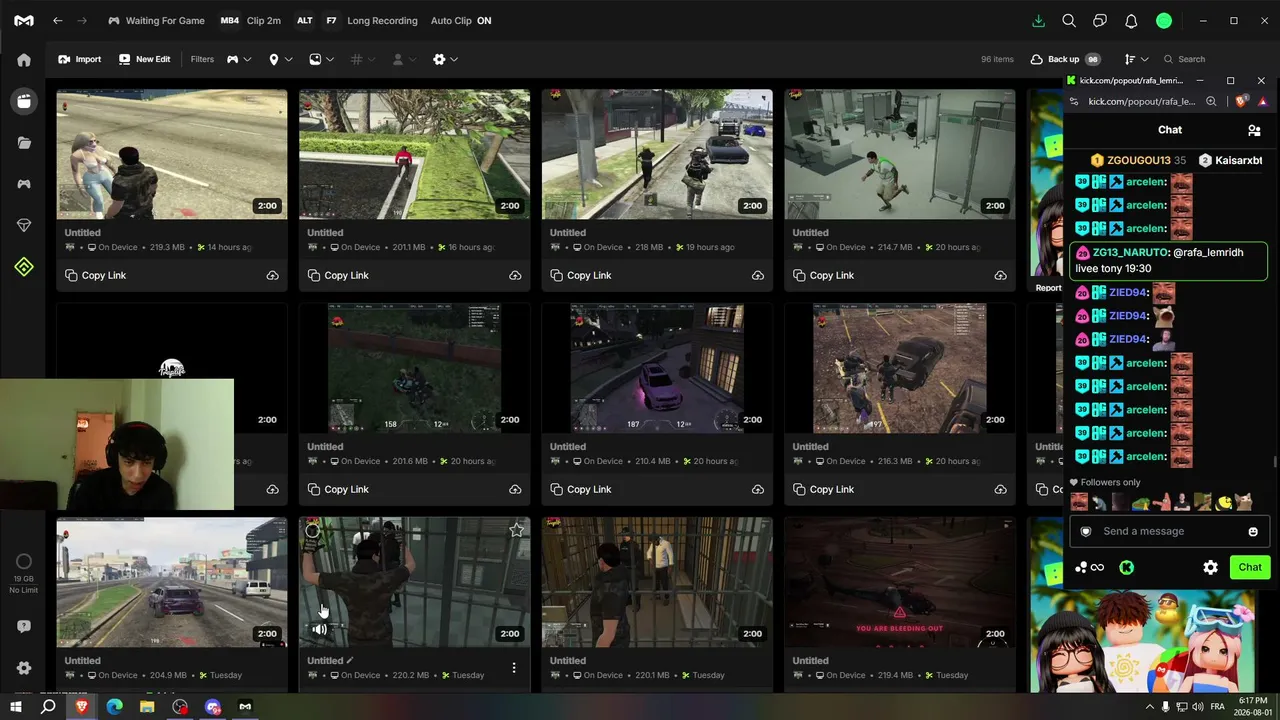Upload the 214.7 MB clip to cloud
The width and height of the screenshot is (1280, 720).
pyautogui.click(x=1000, y=275)
